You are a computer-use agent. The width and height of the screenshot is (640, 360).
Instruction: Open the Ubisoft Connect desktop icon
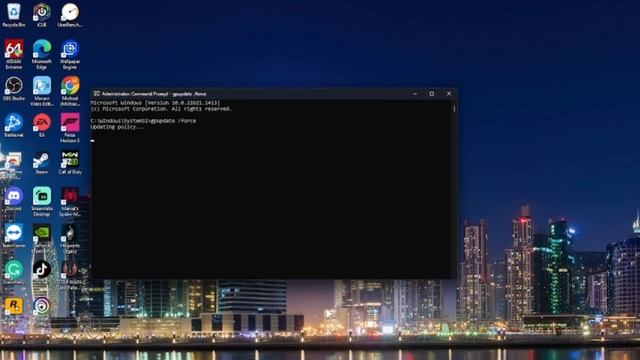(42, 307)
